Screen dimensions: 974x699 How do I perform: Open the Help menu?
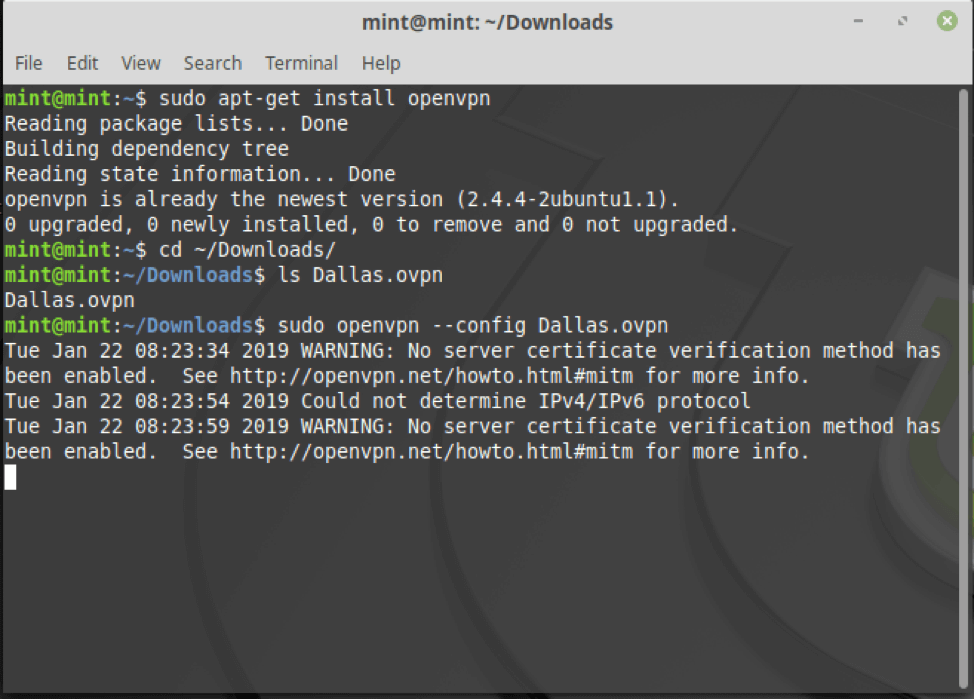(381, 63)
